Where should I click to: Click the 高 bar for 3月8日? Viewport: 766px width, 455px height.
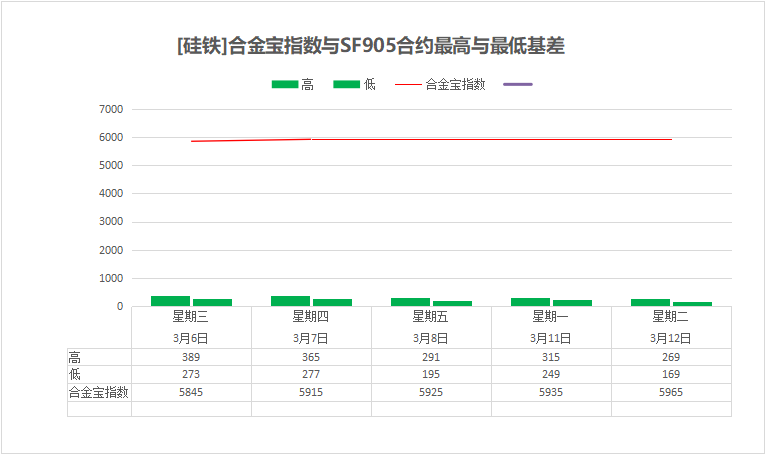click(x=410, y=302)
